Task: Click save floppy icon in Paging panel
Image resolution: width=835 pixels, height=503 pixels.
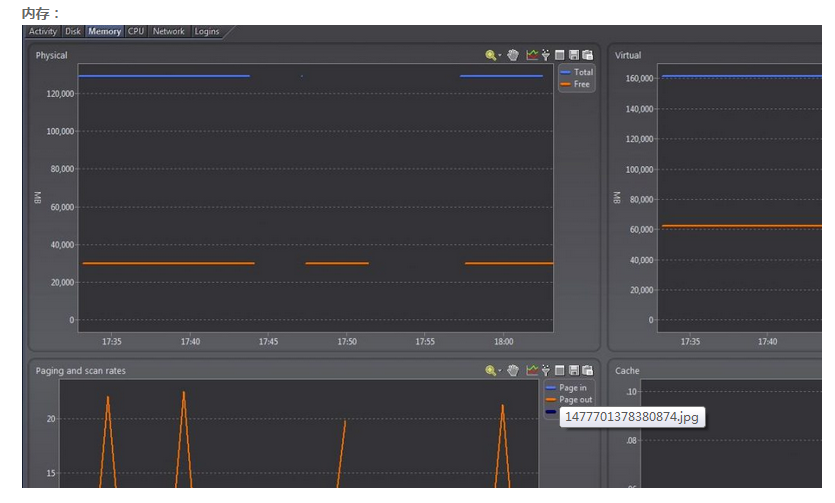Action: [574, 370]
